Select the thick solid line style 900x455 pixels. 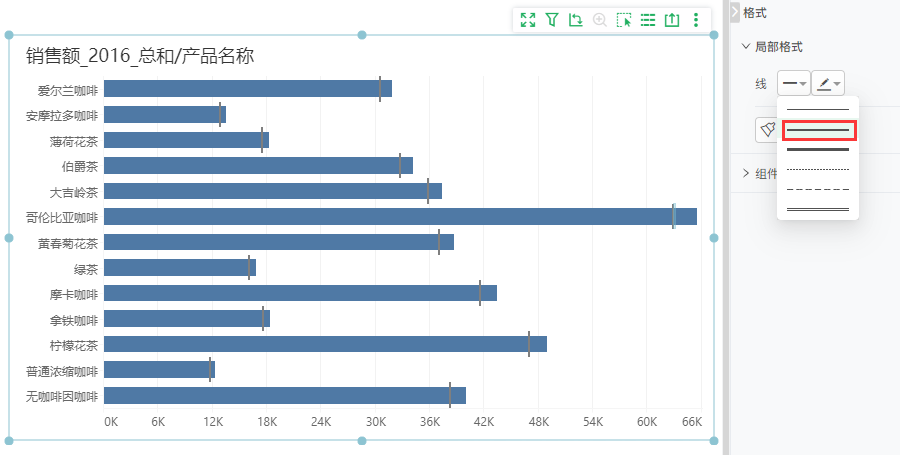[x=818, y=150]
